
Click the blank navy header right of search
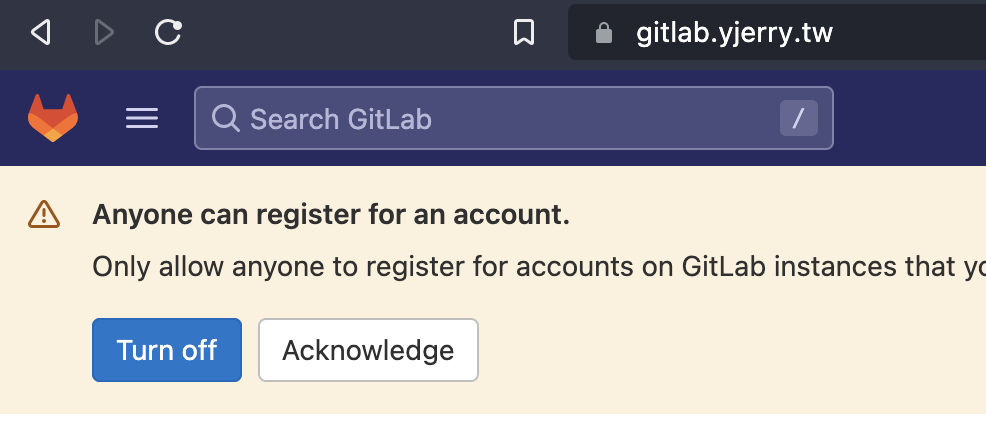pyautogui.click(x=910, y=119)
